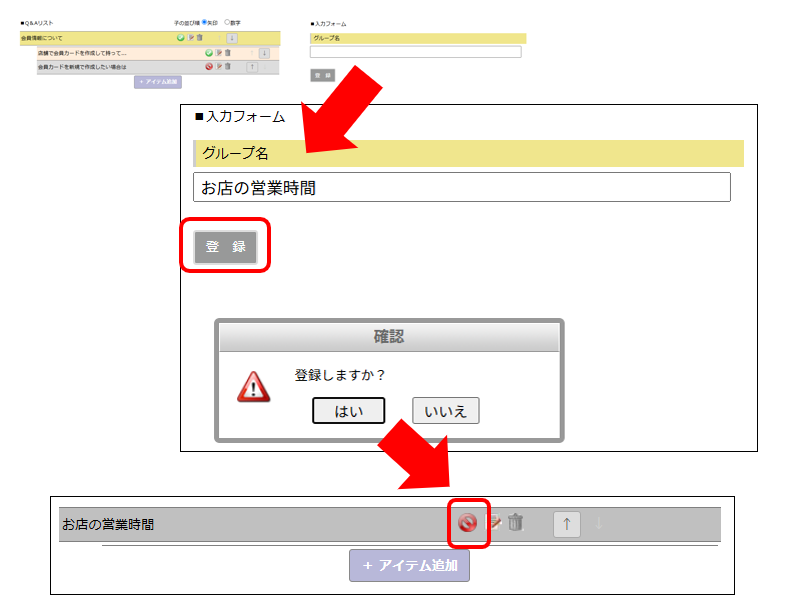
Task: Select the 数字 sort order radio button
Action: [227, 21]
